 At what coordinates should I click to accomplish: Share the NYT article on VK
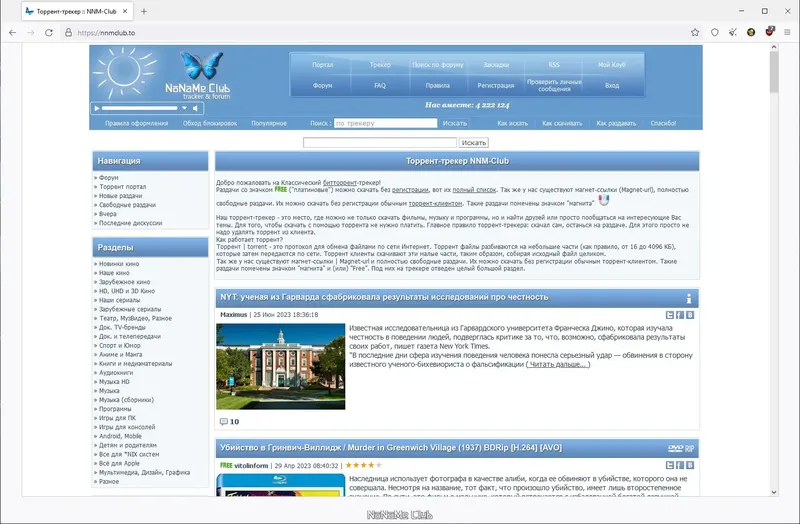tap(690, 315)
